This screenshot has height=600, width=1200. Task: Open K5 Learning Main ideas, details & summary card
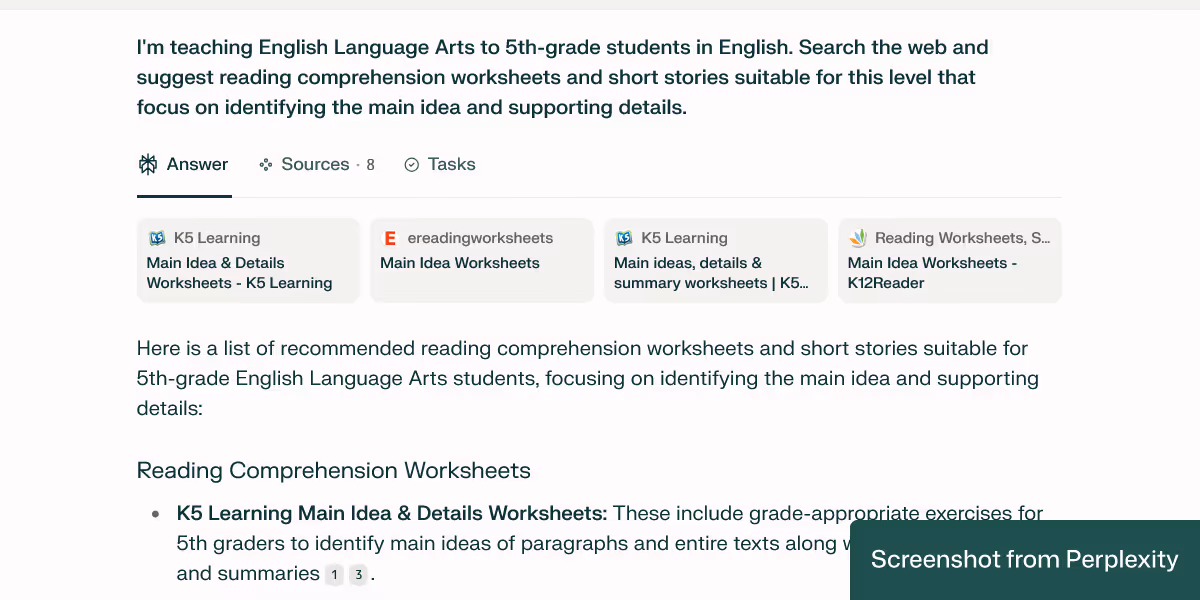click(x=716, y=260)
